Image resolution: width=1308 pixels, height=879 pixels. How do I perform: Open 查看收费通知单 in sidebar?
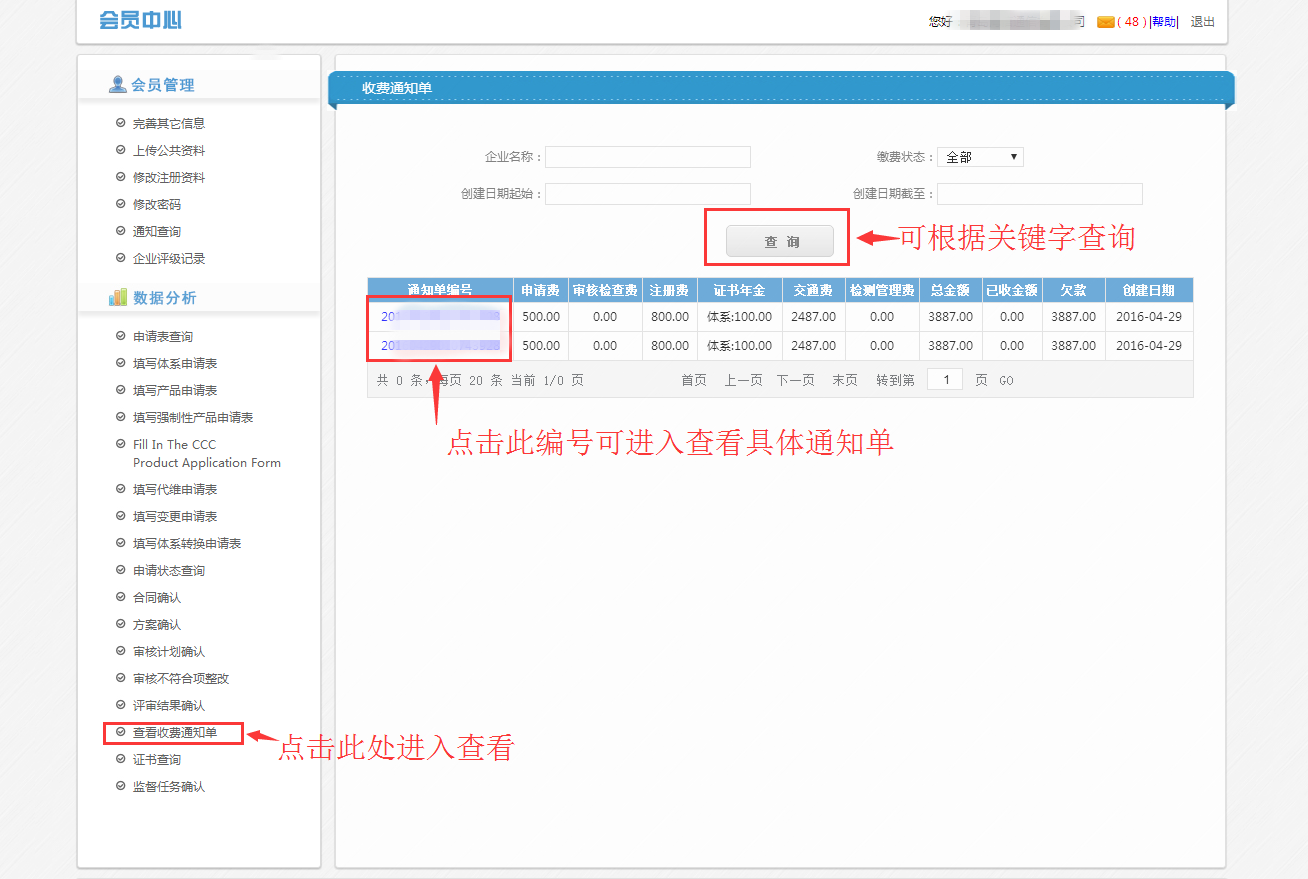[174, 733]
